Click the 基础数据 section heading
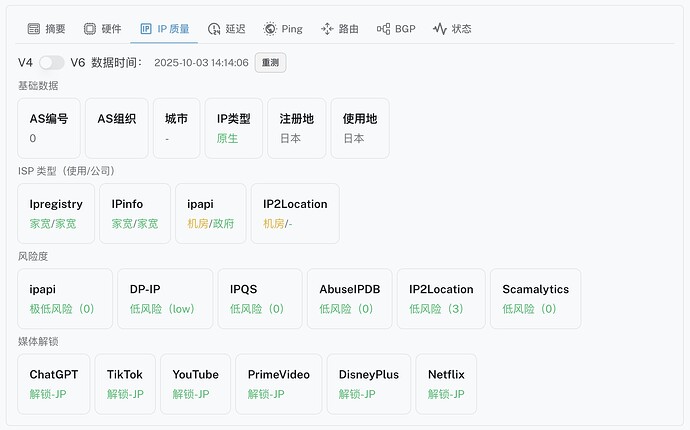The height and width of the screenshot is (430, 690). pyautogui.click(x=38, y=85)
